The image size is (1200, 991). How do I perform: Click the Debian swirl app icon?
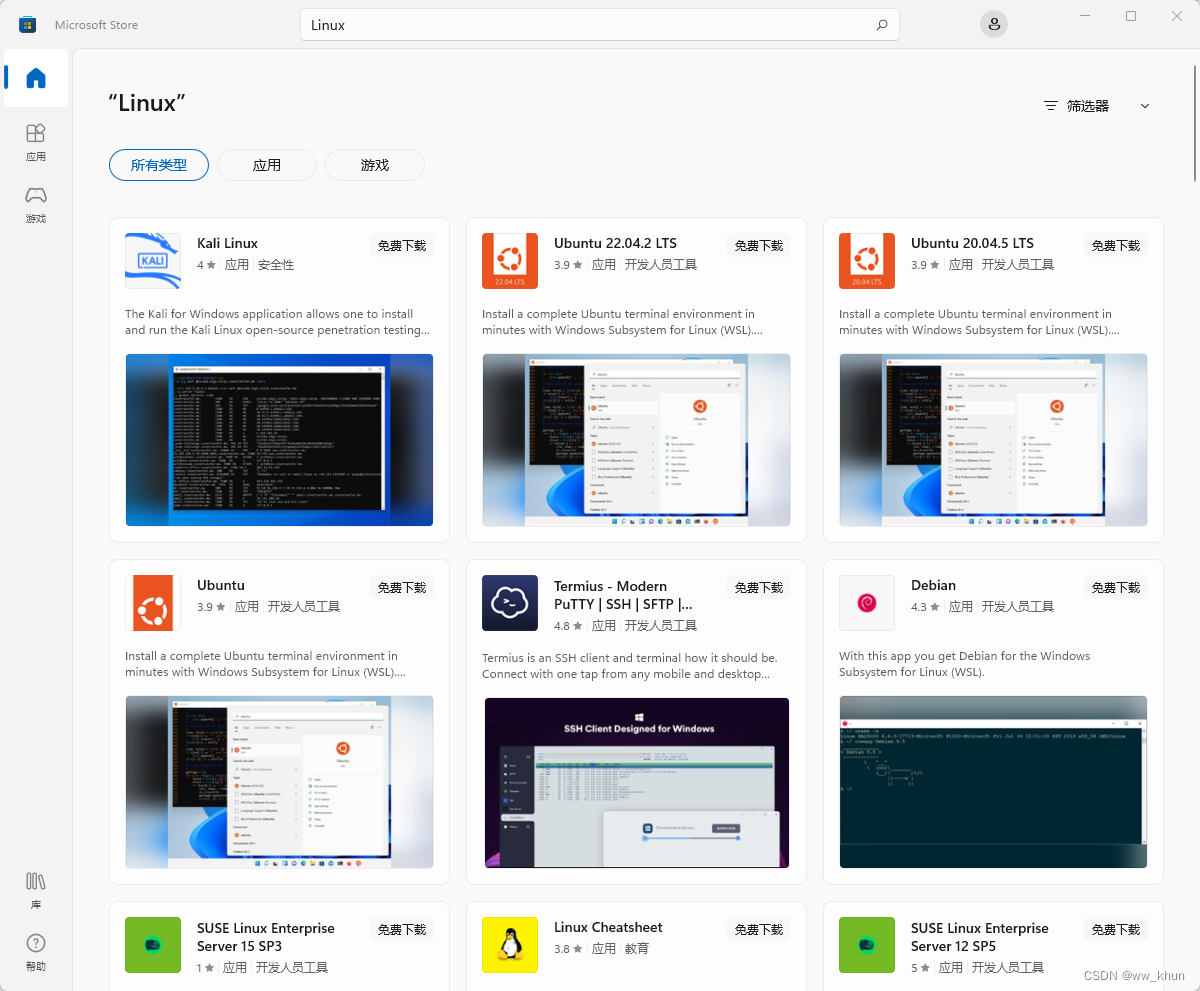867,603
